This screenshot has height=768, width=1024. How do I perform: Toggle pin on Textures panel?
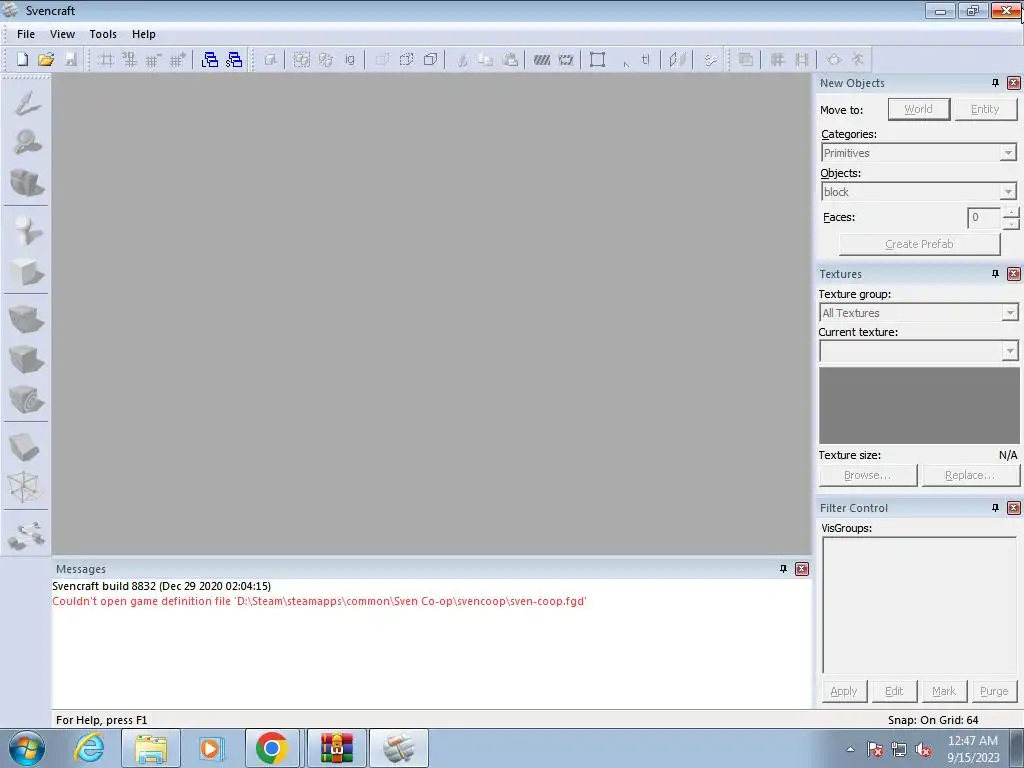(x=995, y=274)
